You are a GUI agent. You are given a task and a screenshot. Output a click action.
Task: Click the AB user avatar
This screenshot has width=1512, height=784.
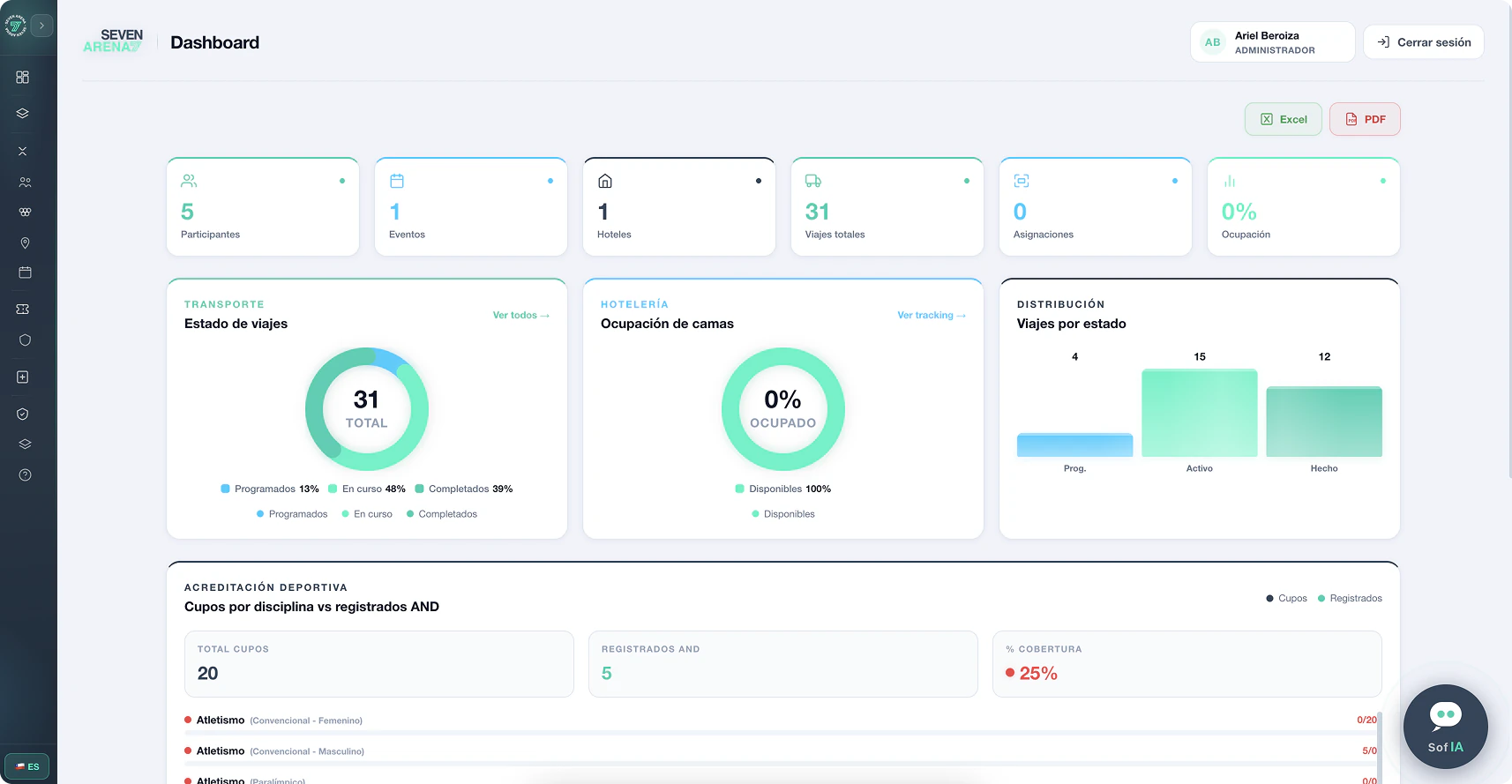pyautogui.click(x=1213, y=42)
